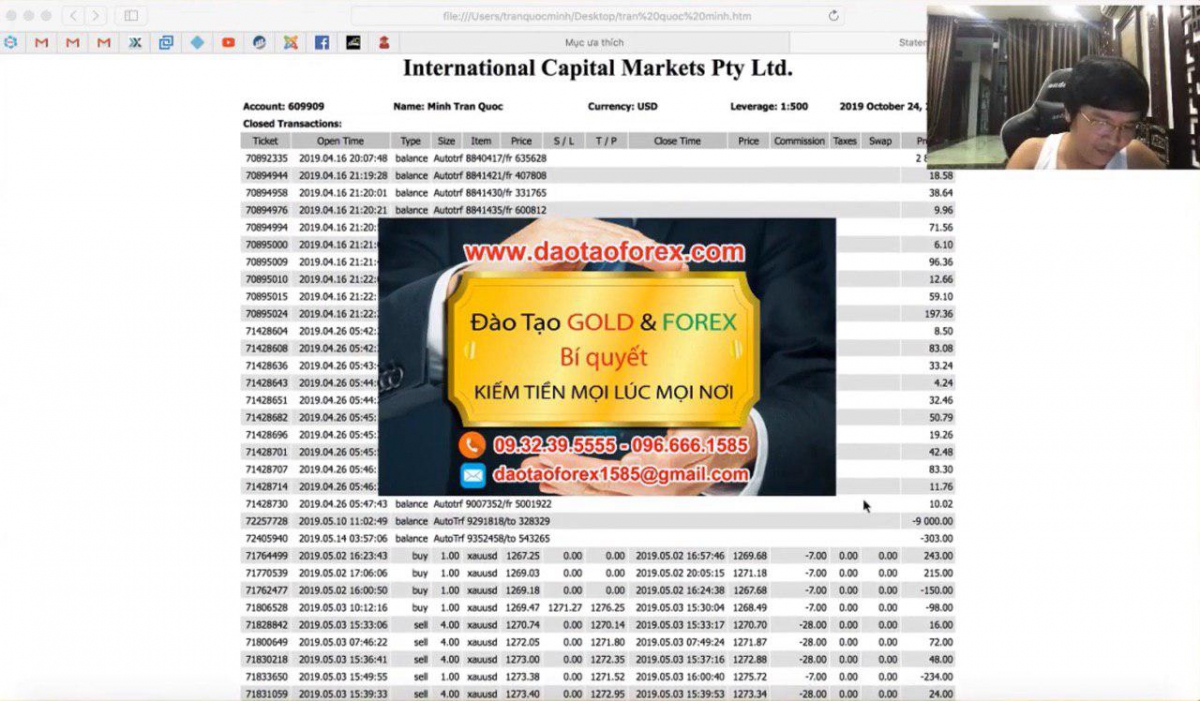Select the 'Name: Minh Tran Quoc' text
This screenshot has width=1200, height=701.
[x=448, y=106]
